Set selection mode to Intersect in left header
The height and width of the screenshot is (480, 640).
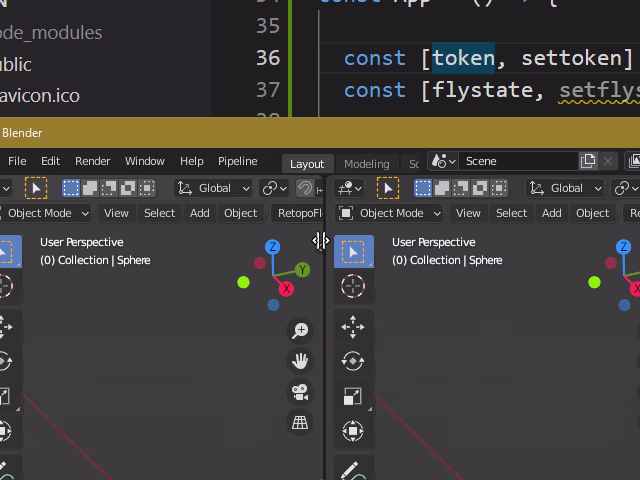(147, 188)
